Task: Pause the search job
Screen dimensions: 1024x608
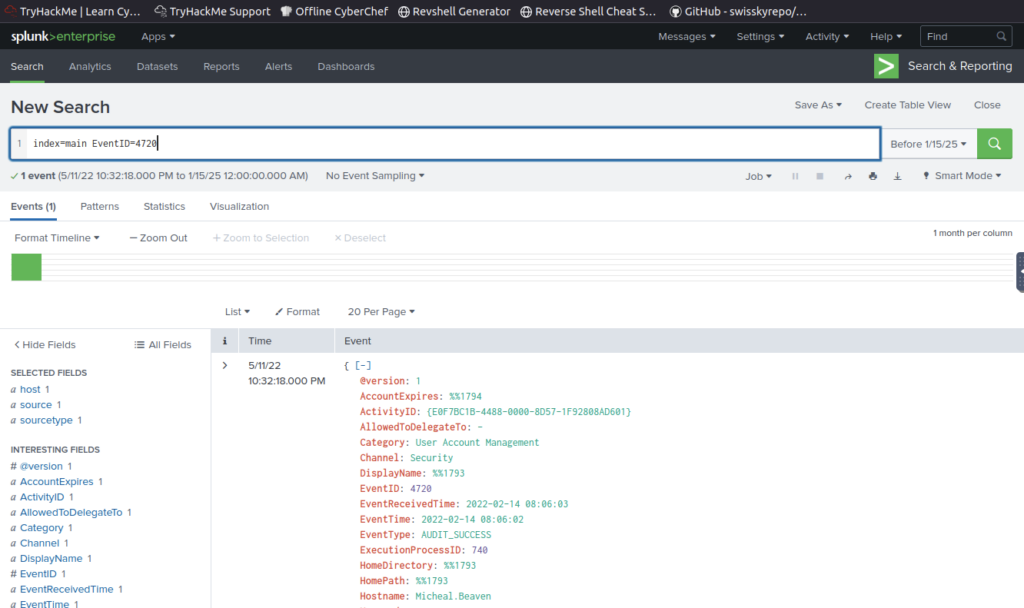Action: tap(795, 176)
